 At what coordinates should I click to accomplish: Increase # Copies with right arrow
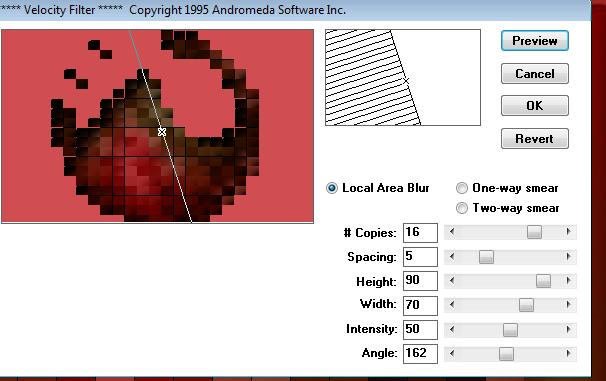pos(568,232)
